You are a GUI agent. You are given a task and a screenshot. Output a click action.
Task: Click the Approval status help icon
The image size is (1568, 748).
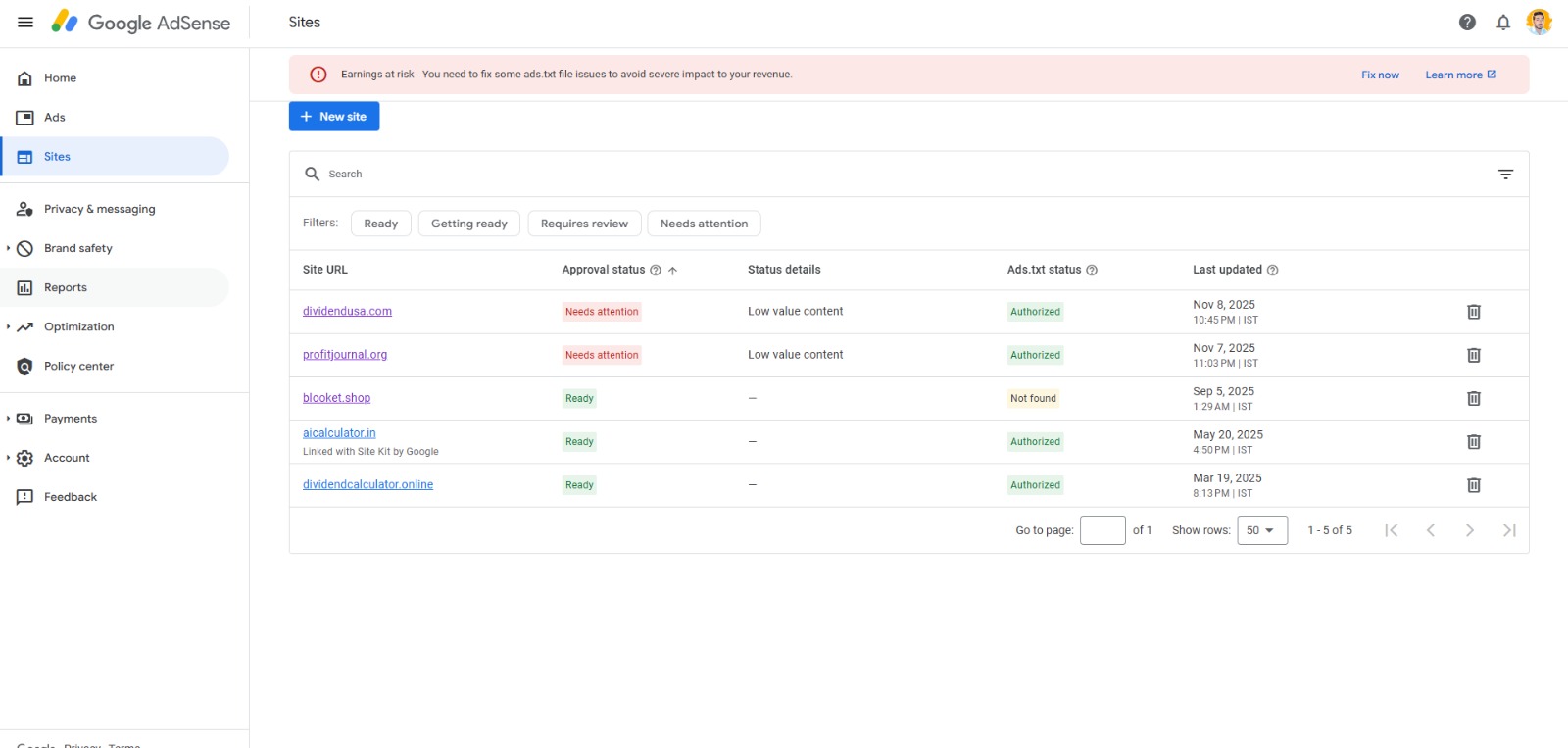(x=656, y=271)
